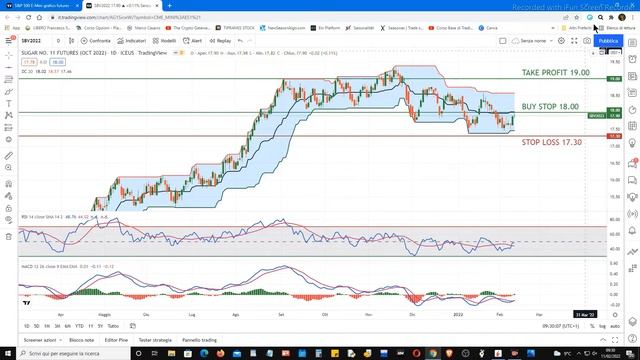
Task: Bookmark this page with the star icon
Action: coord(577,17)
